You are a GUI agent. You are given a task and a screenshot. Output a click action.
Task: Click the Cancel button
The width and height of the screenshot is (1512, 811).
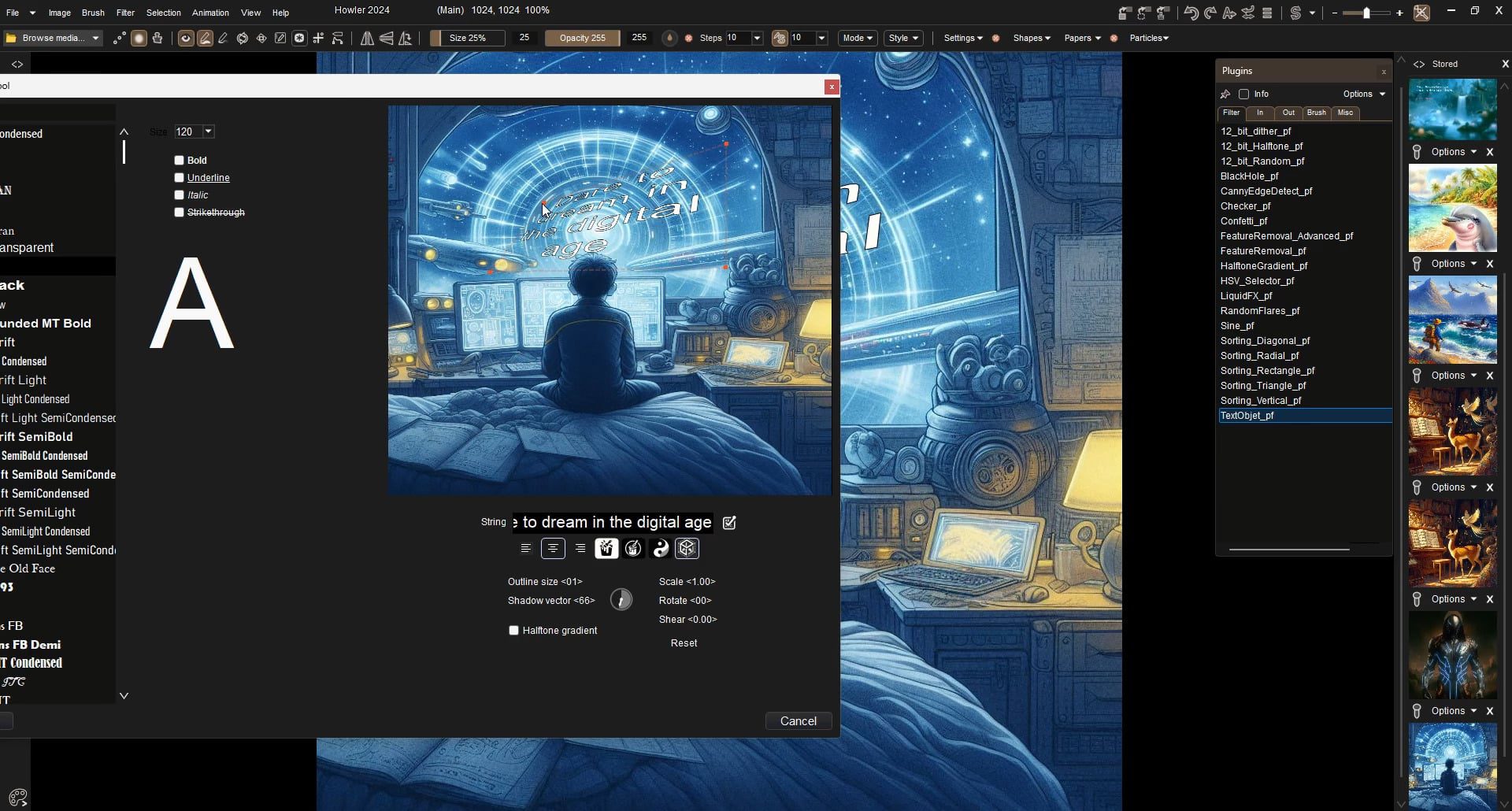798,721
